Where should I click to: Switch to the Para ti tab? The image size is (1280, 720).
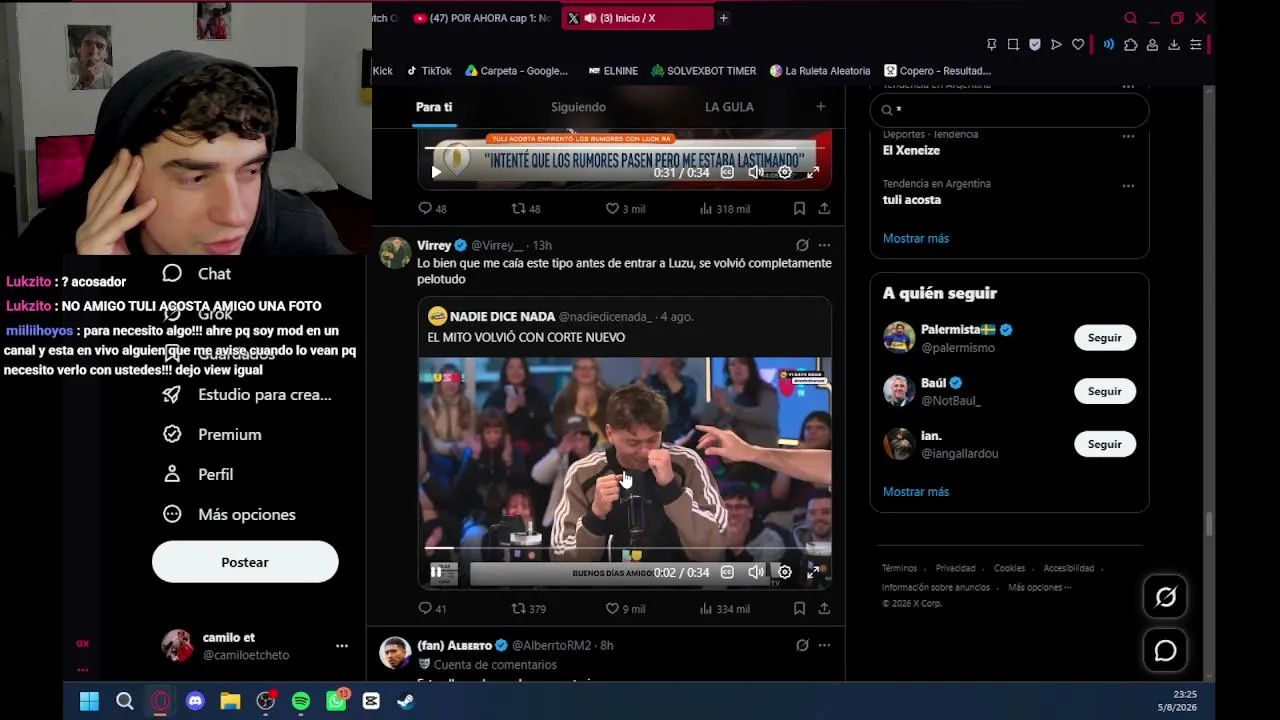(434, 107)
